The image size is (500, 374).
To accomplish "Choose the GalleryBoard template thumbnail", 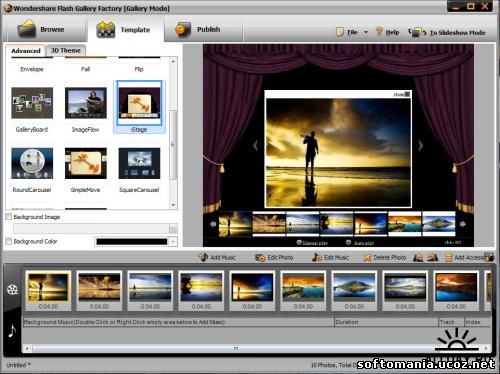I will click(x=32, y=103).
